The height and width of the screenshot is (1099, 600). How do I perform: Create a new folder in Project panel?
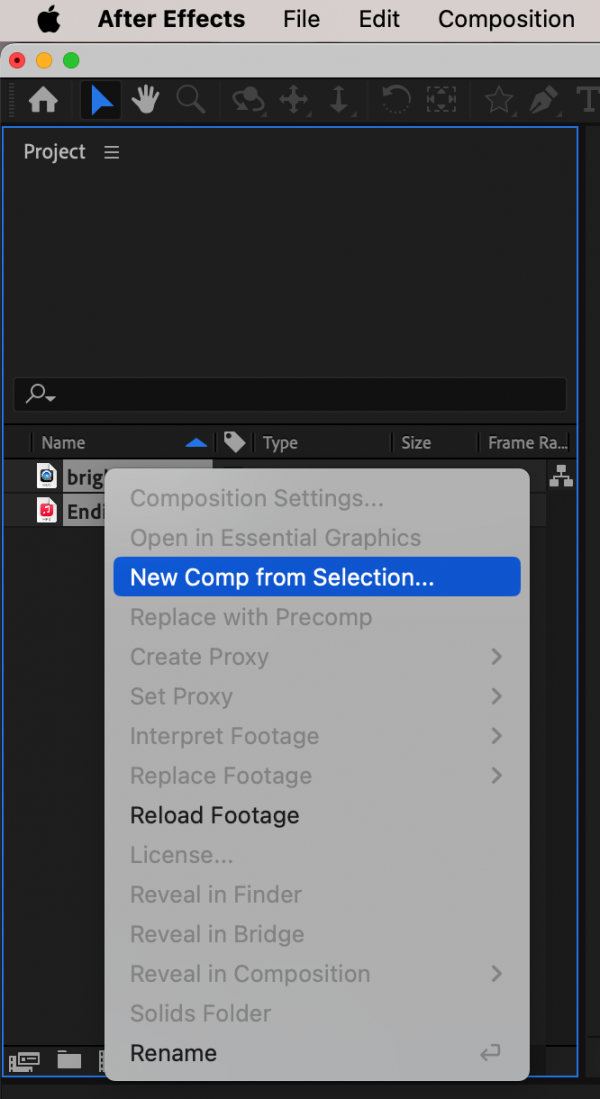69,1060
